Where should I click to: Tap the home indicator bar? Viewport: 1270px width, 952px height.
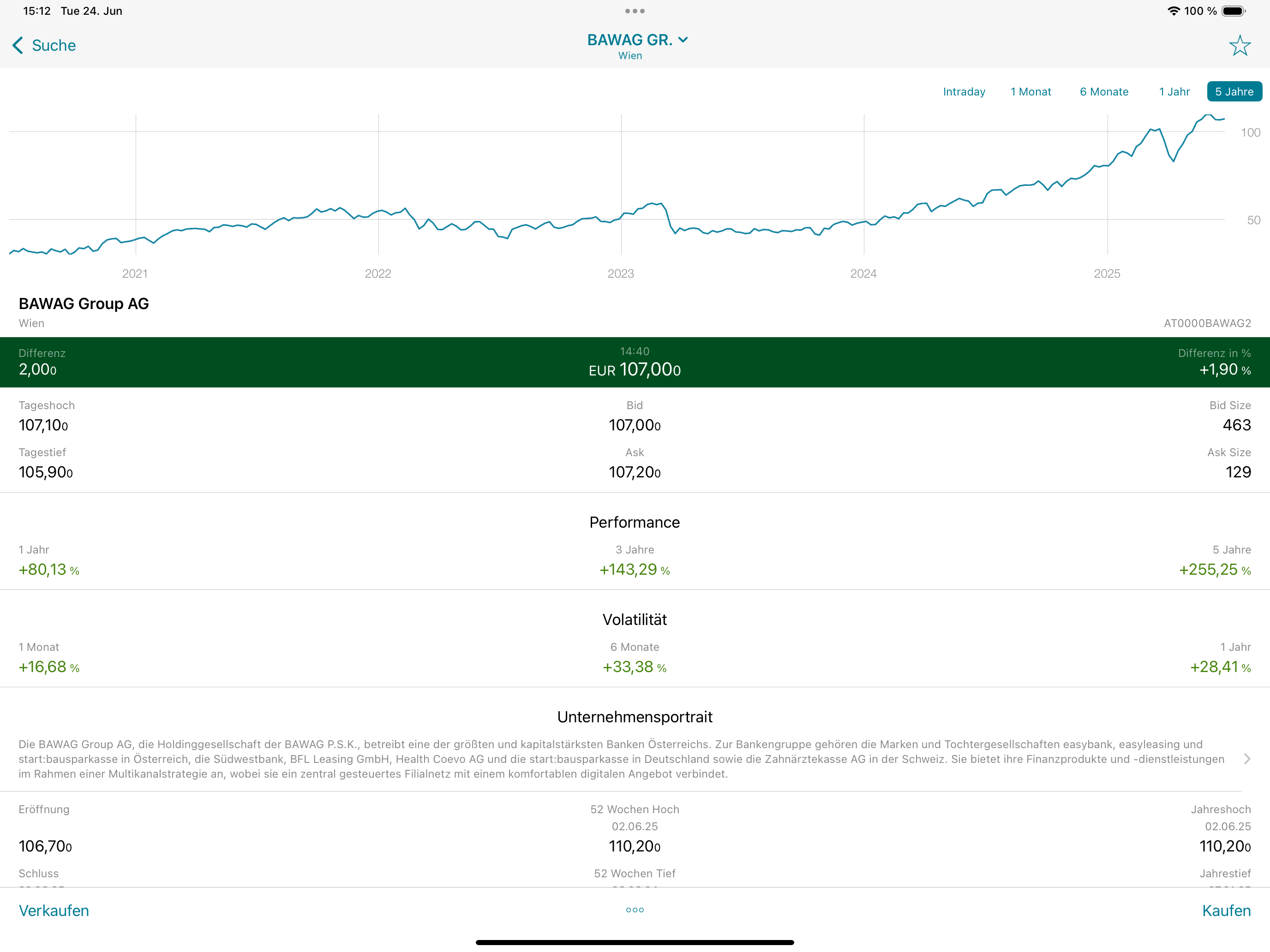click(x=635, y=942)
